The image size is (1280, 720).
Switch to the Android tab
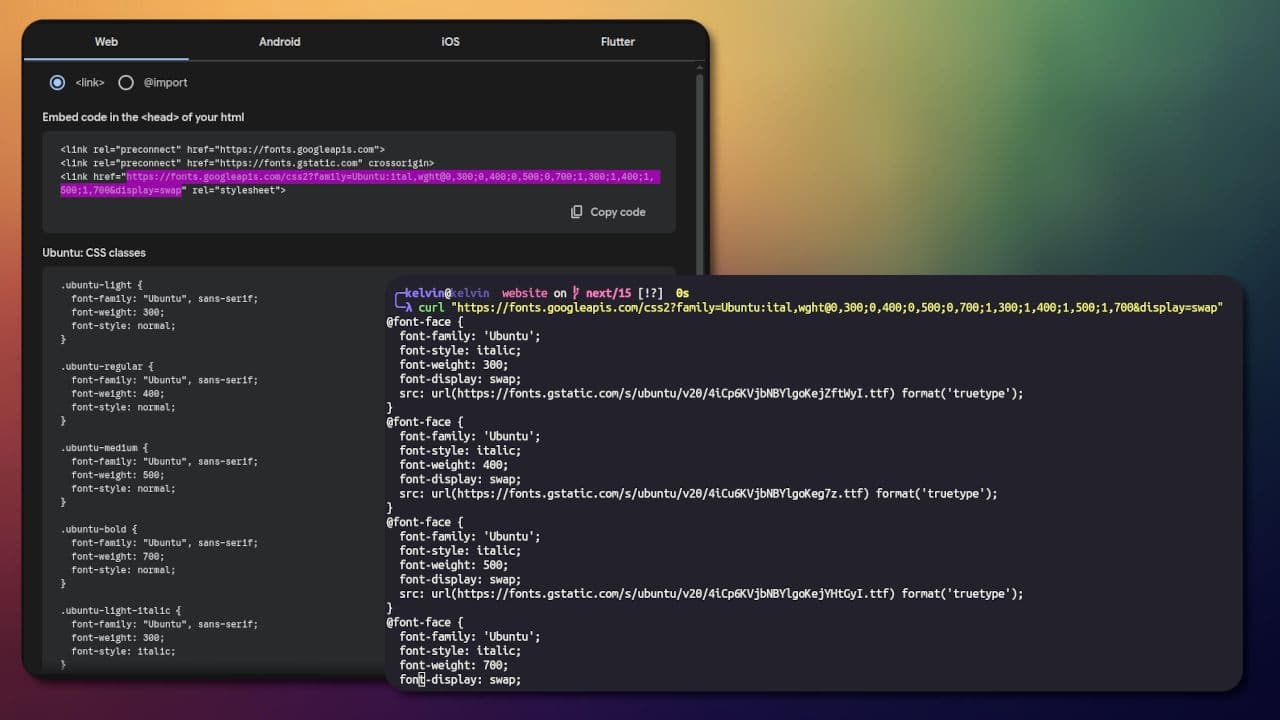point(279,42)
